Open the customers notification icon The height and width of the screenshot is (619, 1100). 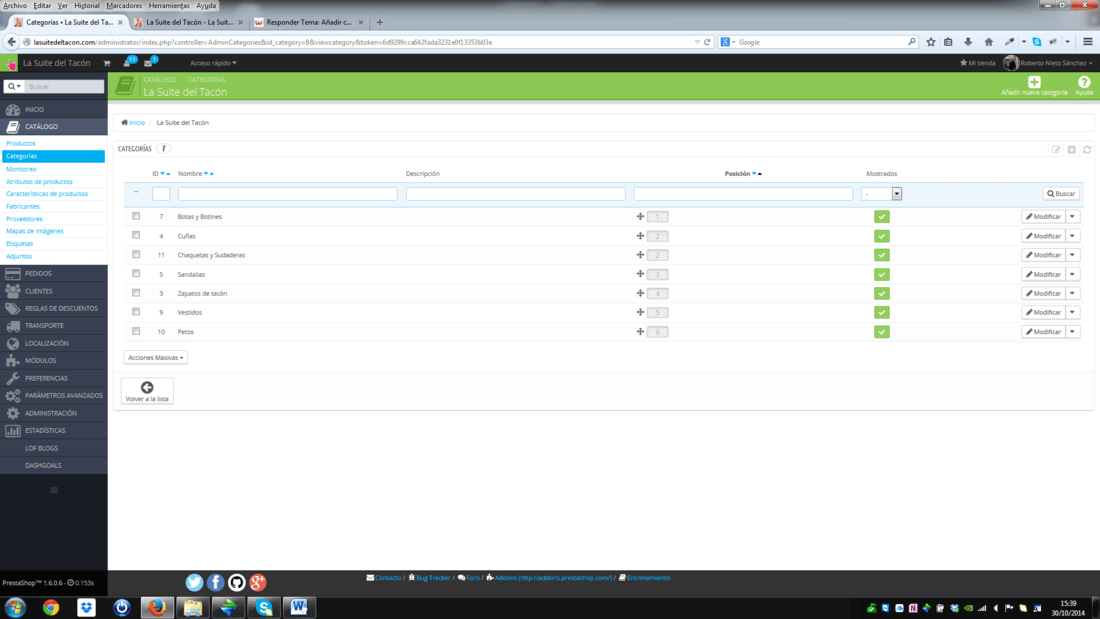[128, 62]
